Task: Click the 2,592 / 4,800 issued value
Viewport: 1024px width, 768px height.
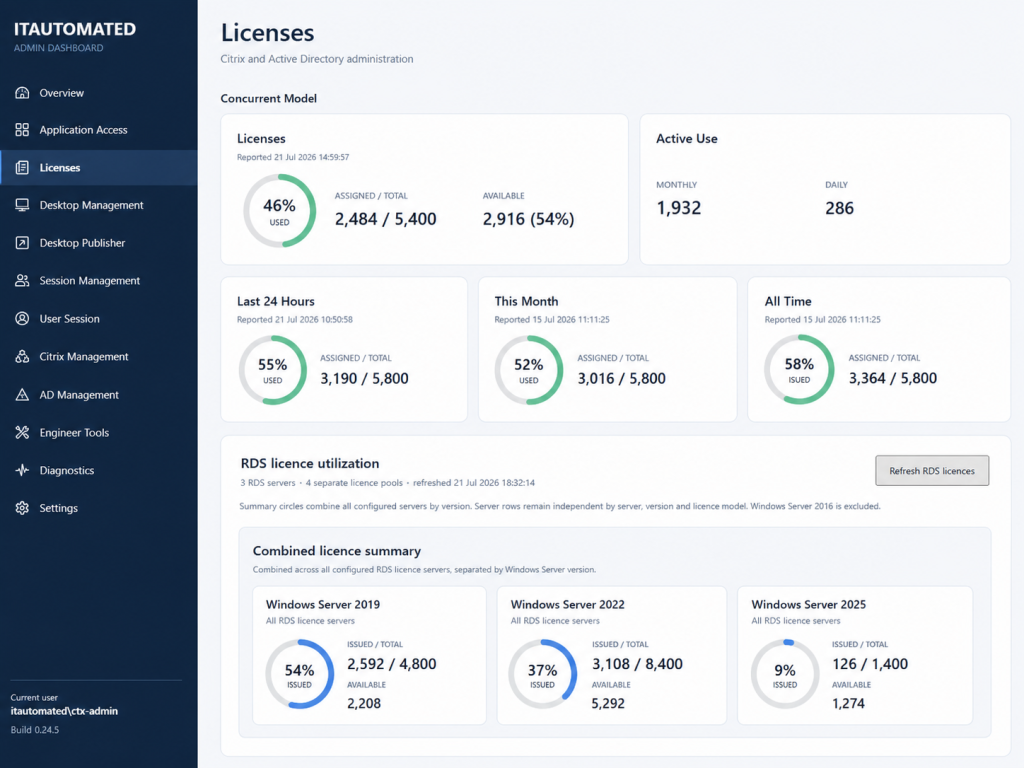Action: [391, 664]
